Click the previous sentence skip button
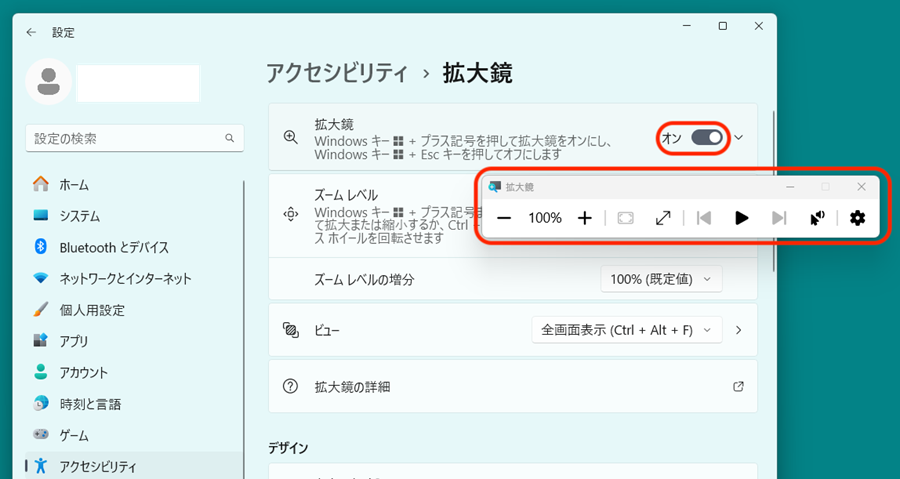The width and height of the screenshot is (900, 479). [x=704, y=218]
